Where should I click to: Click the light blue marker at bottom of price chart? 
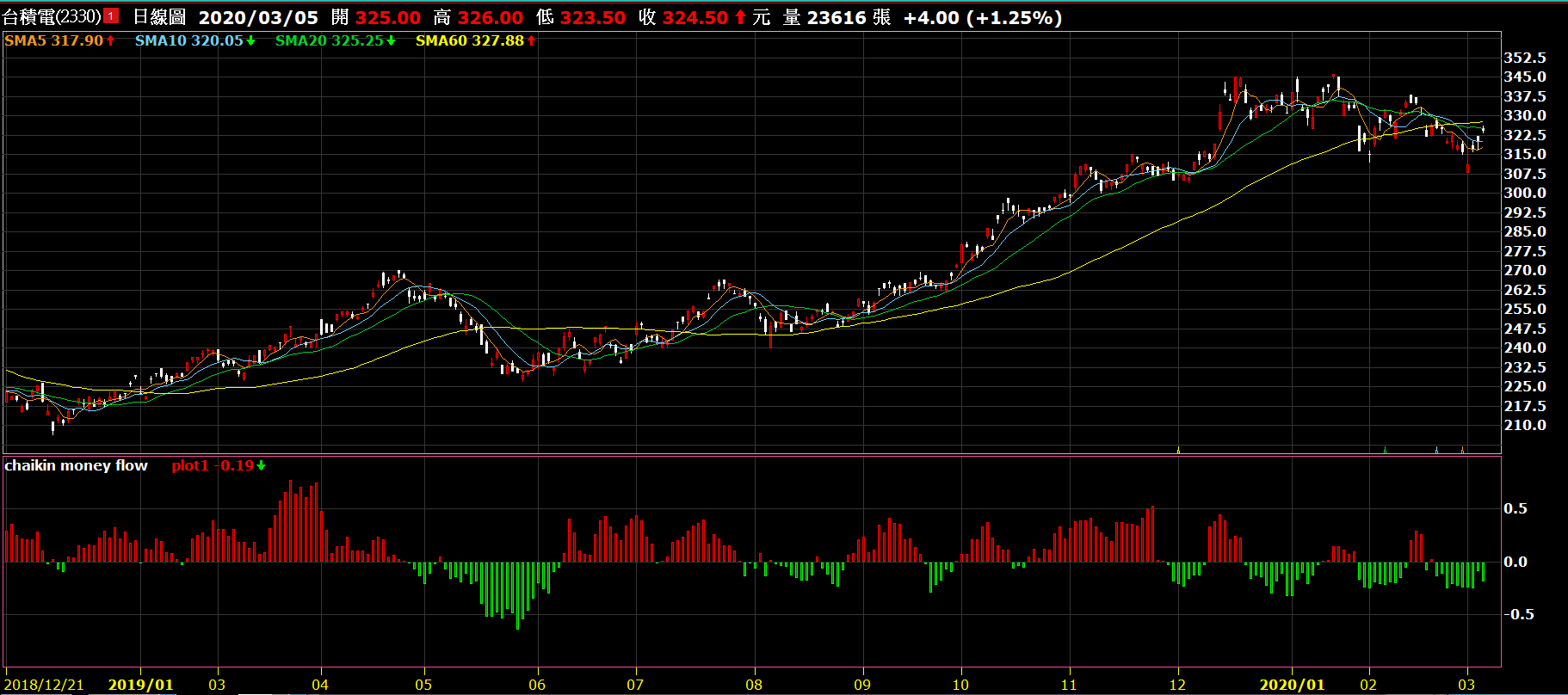click(x=1436, y=449)
